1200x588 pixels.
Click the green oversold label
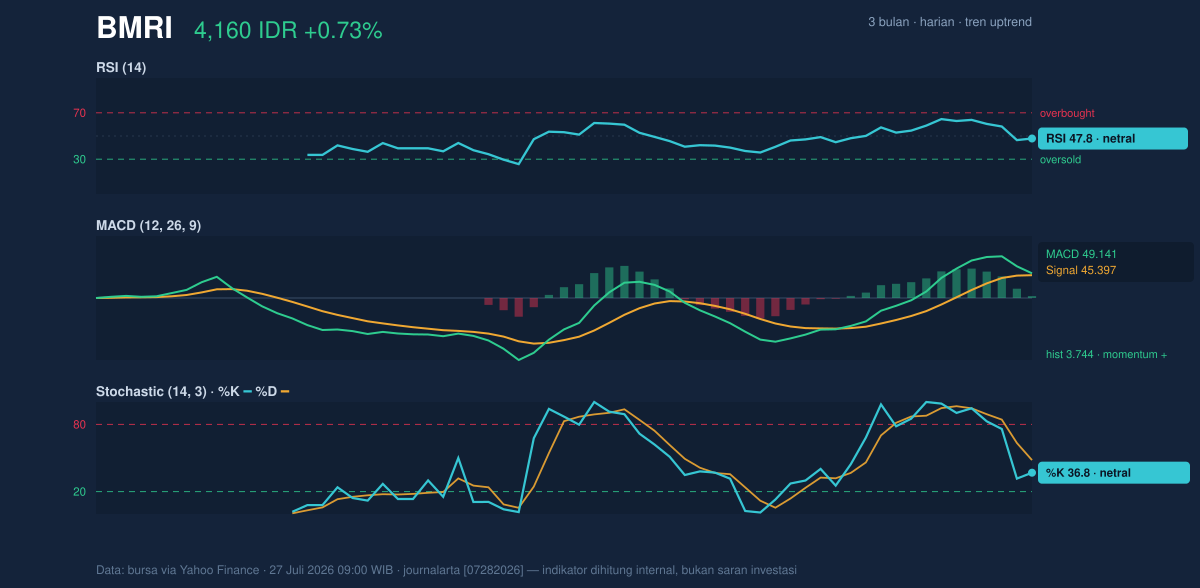point(1060,159)
